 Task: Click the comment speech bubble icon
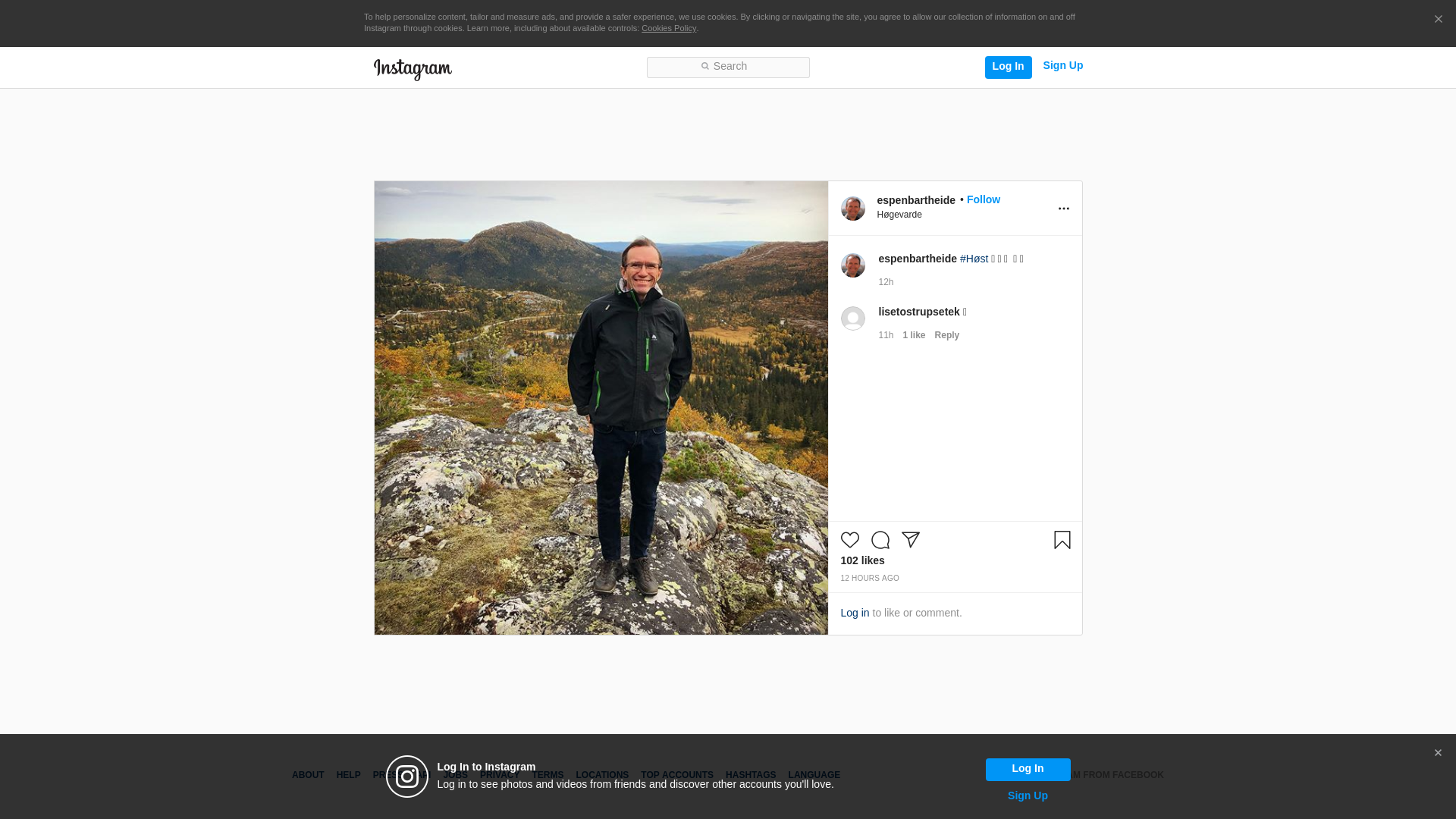(880, 540)
